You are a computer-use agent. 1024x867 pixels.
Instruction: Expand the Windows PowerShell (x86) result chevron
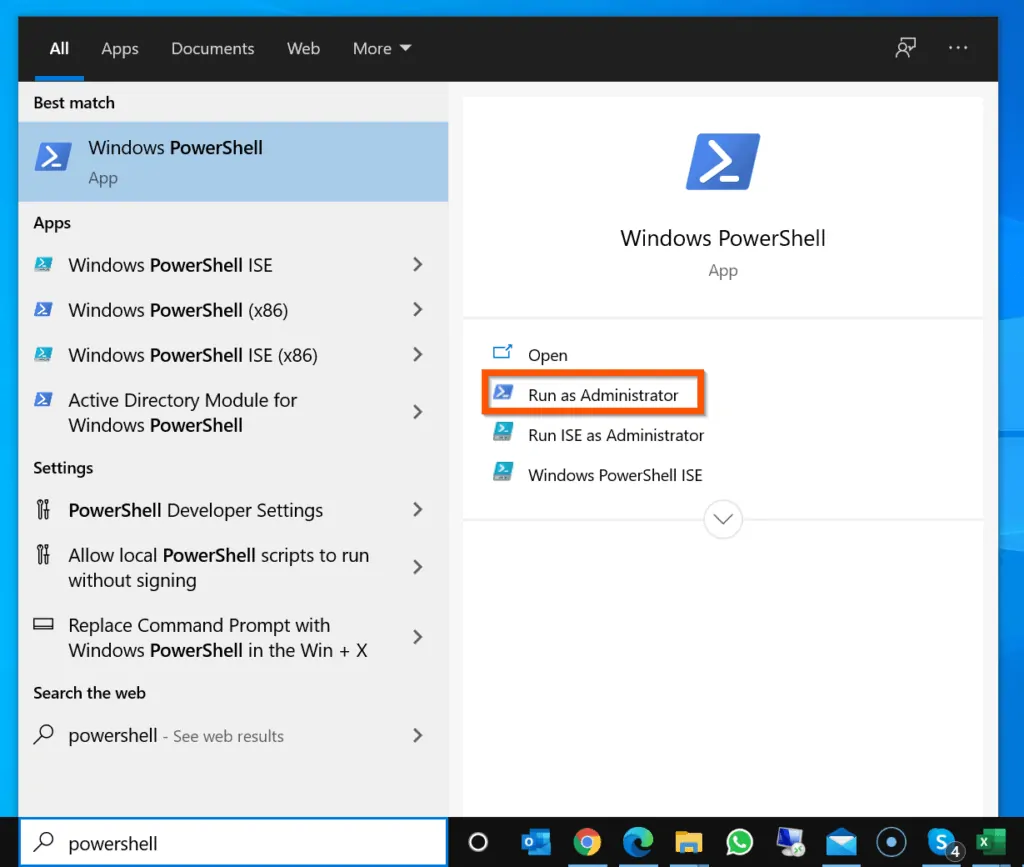pyautogui.click(x=418, y=310)
